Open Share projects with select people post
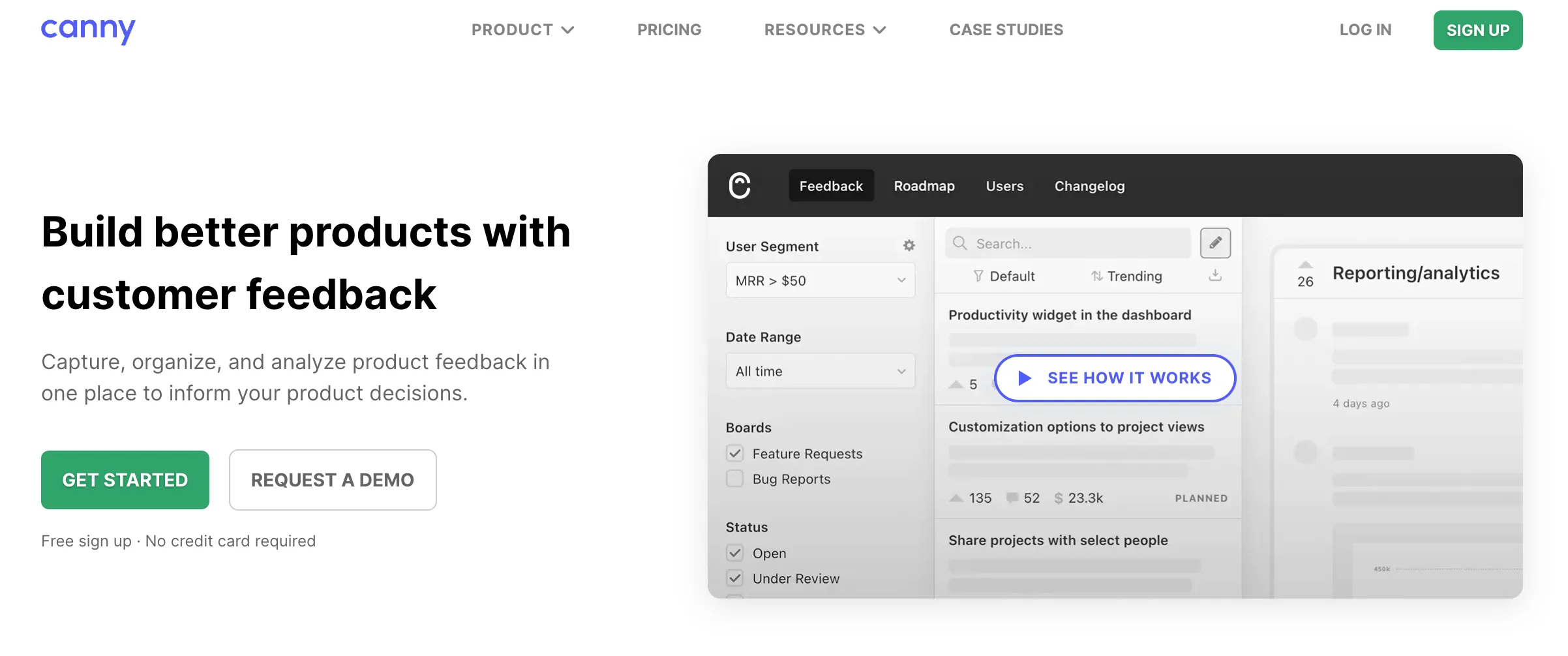The image size is (1568, 656). coord(1058,540)
